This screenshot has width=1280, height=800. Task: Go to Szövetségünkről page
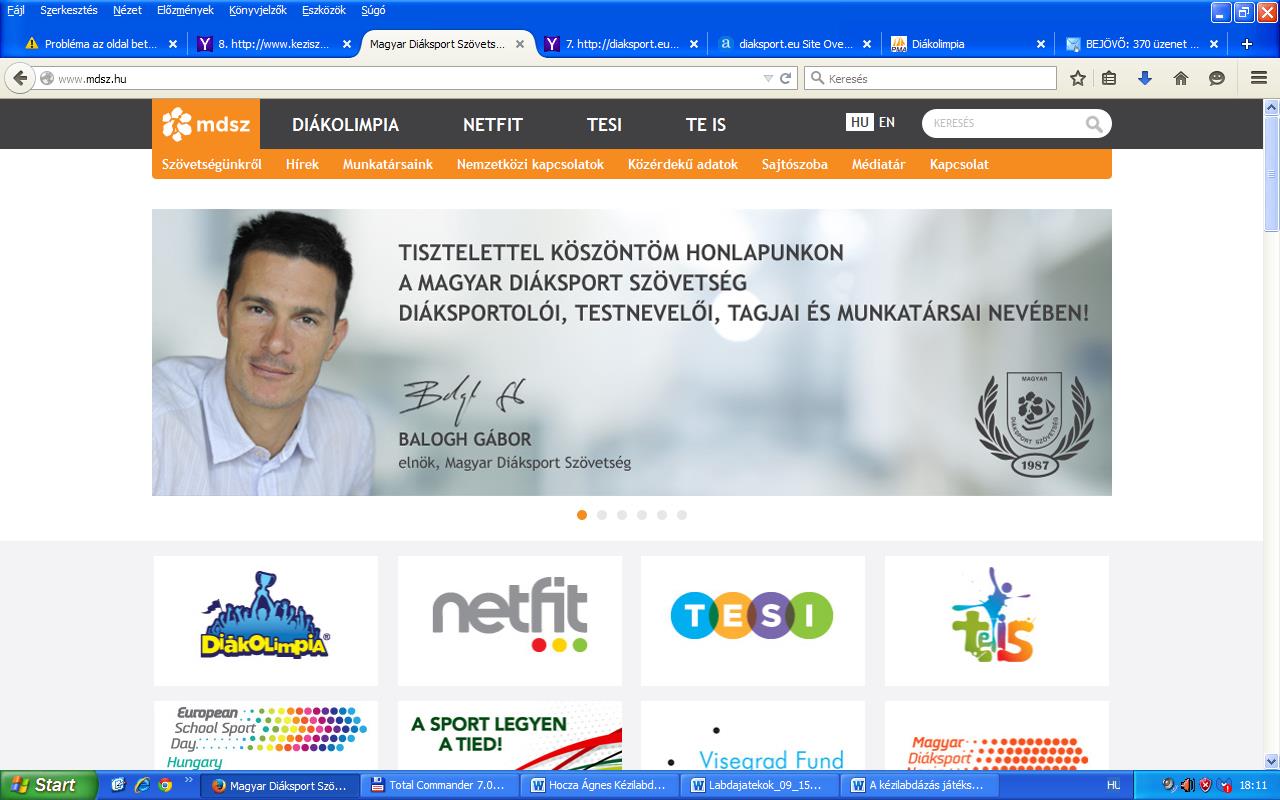point(212,164)
